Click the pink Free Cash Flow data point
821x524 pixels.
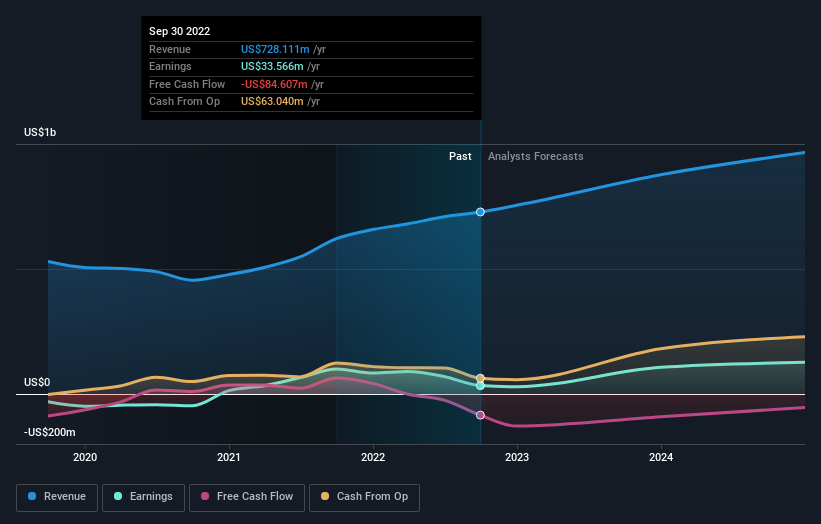point(480,415)
